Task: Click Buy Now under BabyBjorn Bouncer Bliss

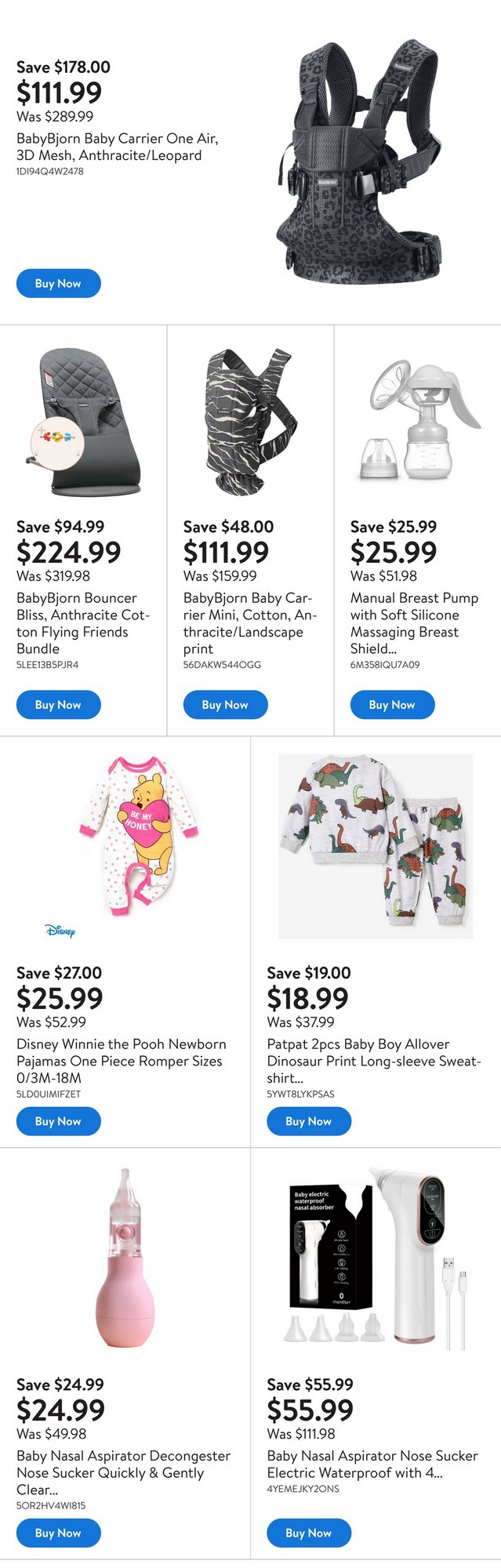Action: coord(59,705)
